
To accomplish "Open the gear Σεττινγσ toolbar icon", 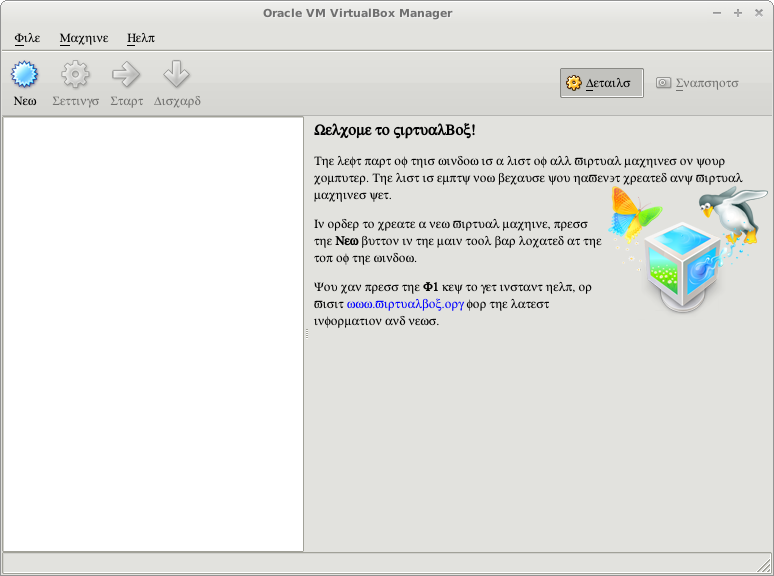I will click(x=75, y=75).
